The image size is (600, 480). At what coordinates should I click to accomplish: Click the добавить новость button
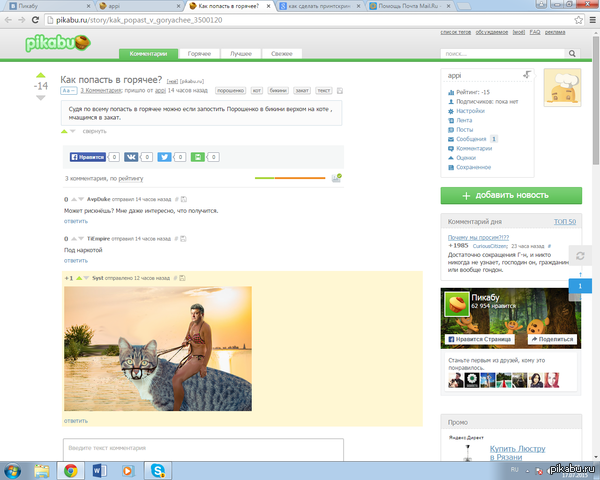tap(511, 195)
